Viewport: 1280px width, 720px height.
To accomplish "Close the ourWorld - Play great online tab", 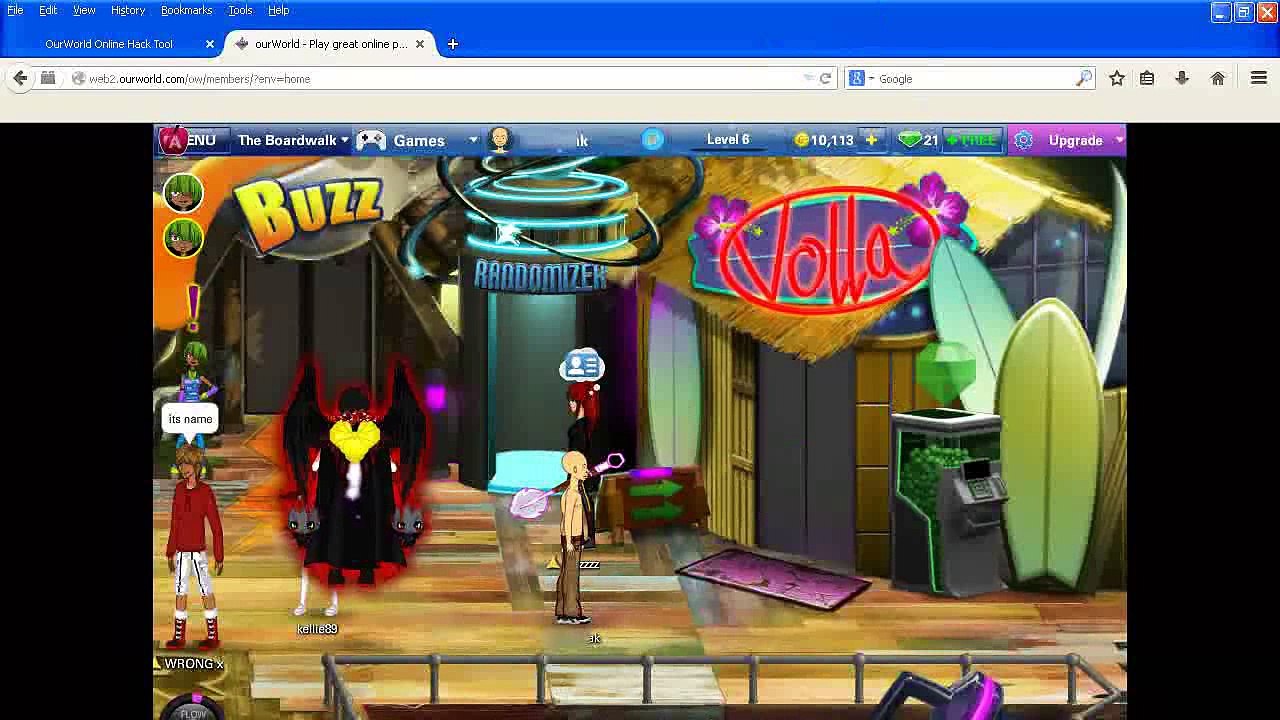I will click(420, 44).
